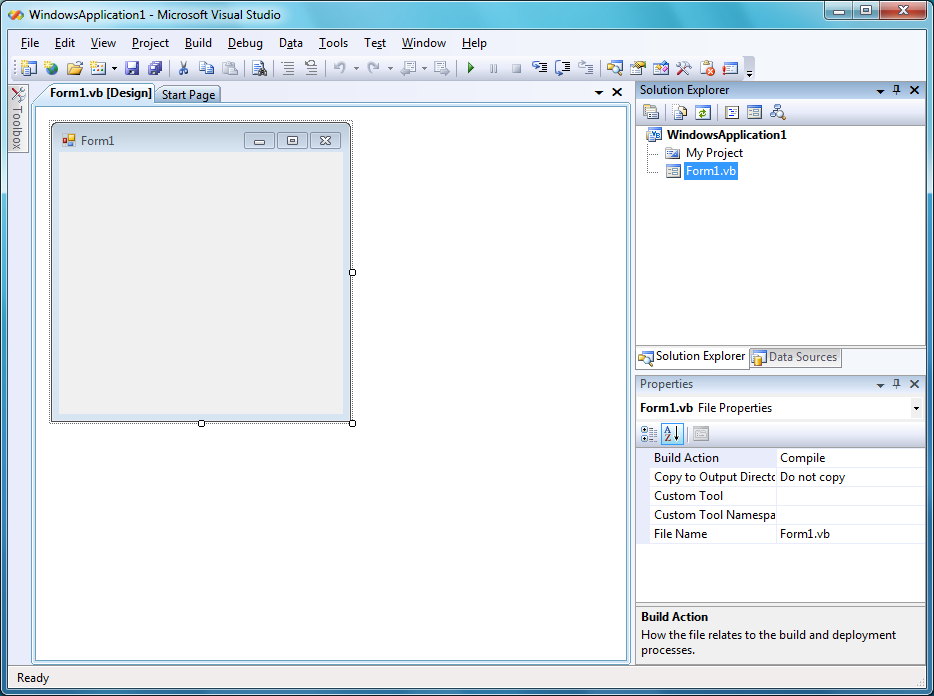The image size is (934, 696).
Task: Toggle Categorized view in Properties panel
Action: click(x=649, y=434)
